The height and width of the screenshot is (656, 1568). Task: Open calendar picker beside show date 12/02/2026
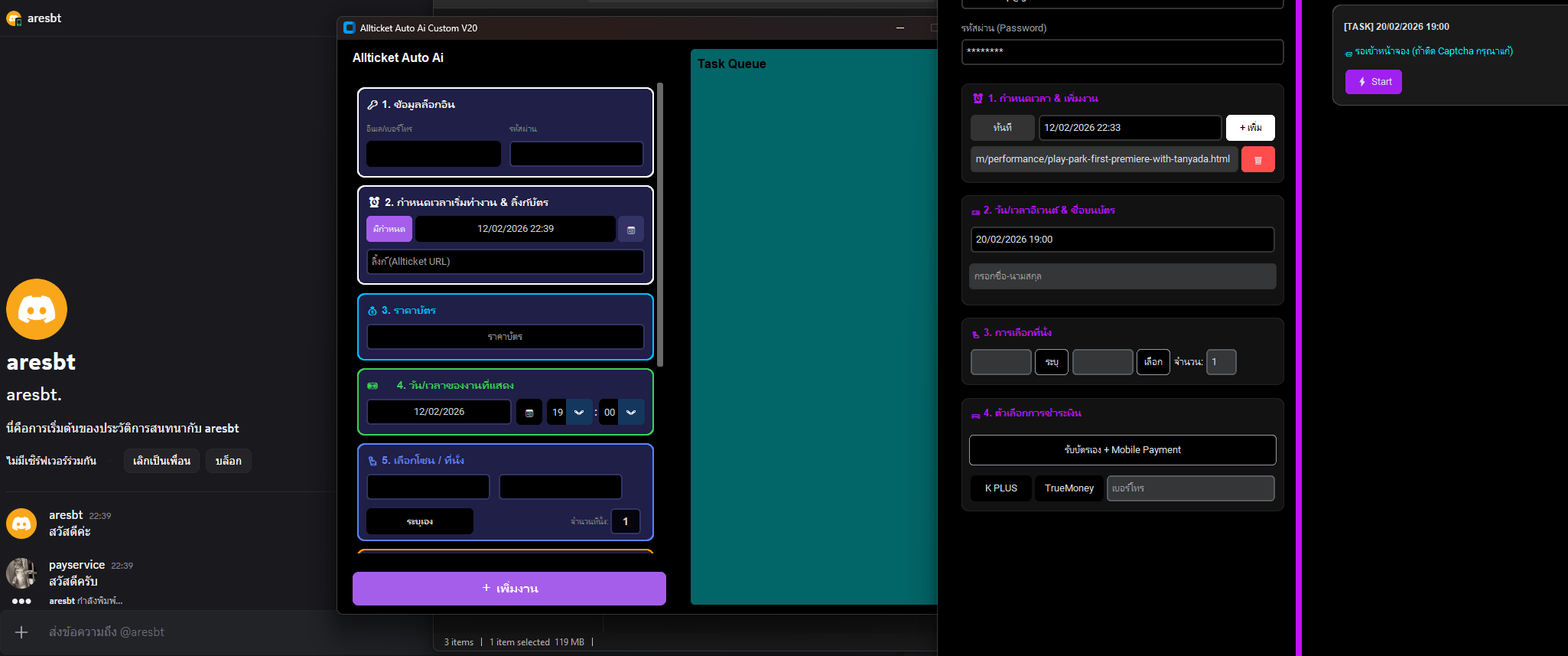coord(529,413)
